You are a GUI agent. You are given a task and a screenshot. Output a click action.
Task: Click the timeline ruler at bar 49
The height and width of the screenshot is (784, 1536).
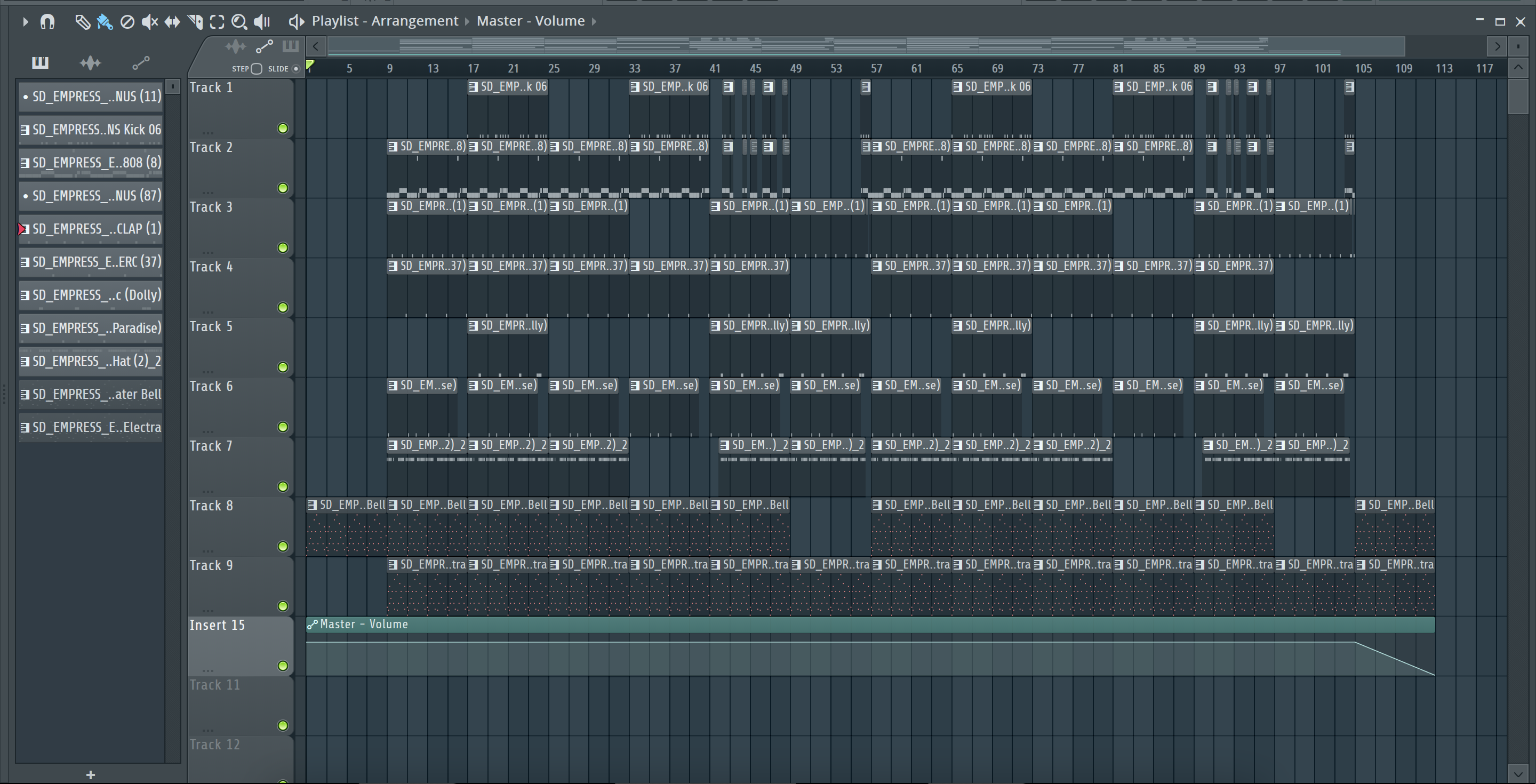point(795,69)
